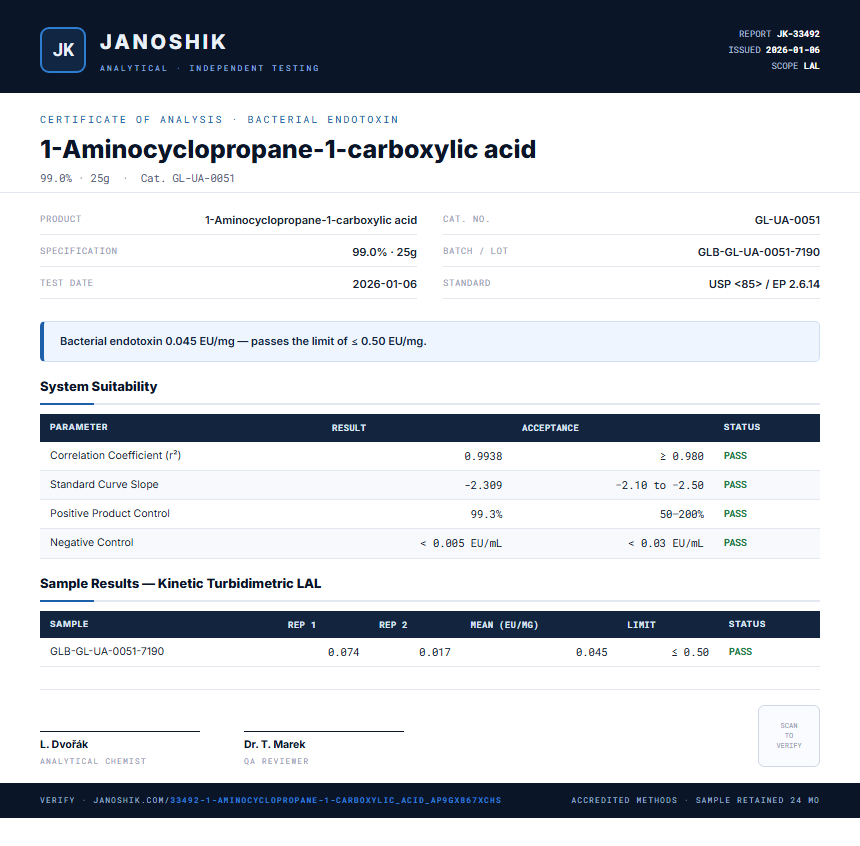
Task: Click the Analytical Chemist title
Action: point(93,761)
